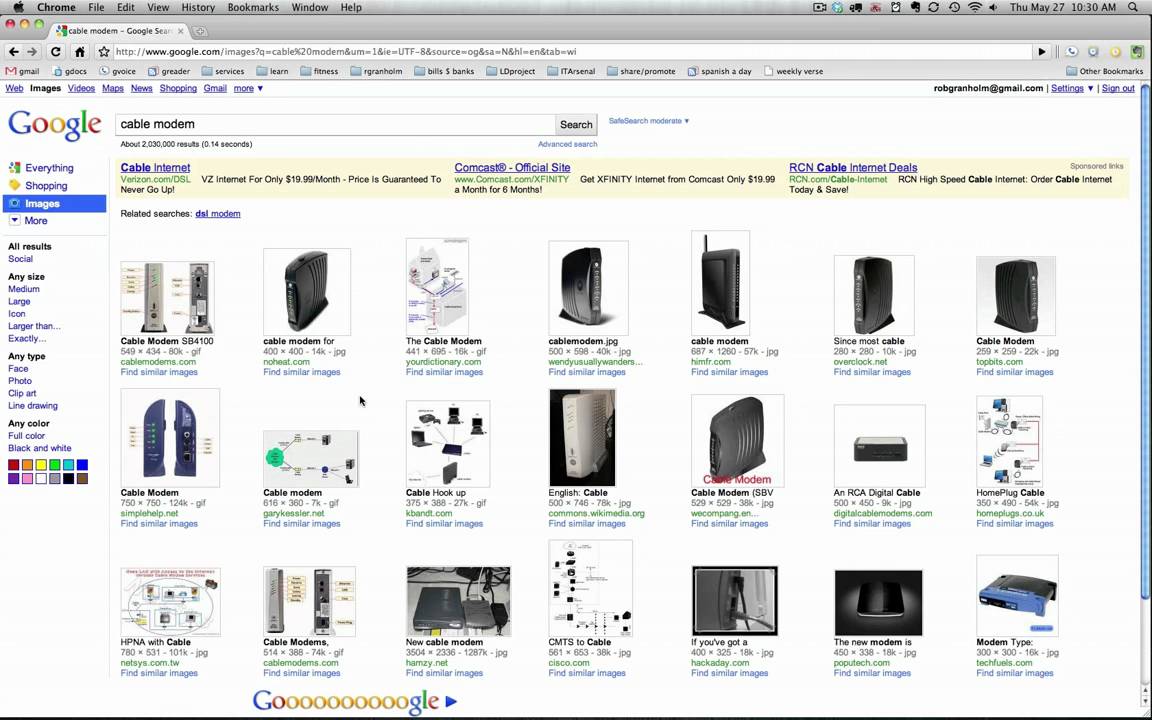This screenshot has width=1152, height=720.
Task: Bookmark this page with the star icon
Action: pos(104,51)
